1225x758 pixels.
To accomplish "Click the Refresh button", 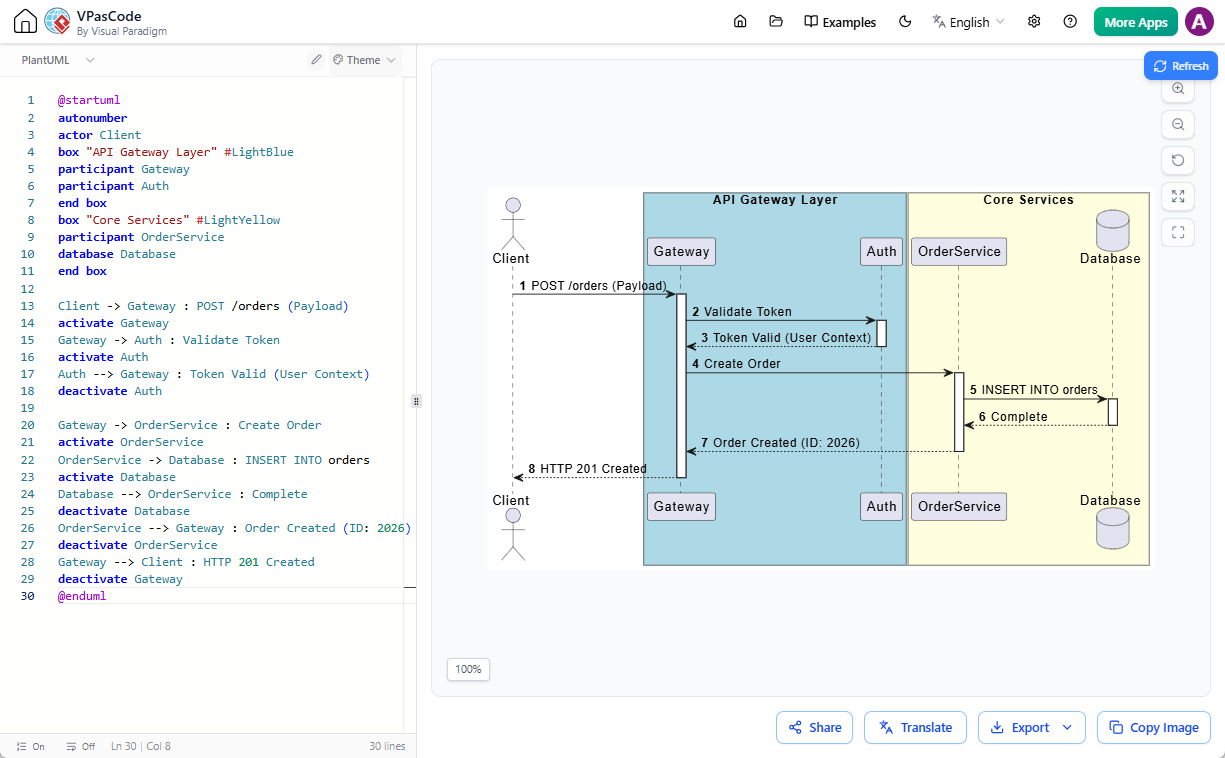I will pos(1181,66).
